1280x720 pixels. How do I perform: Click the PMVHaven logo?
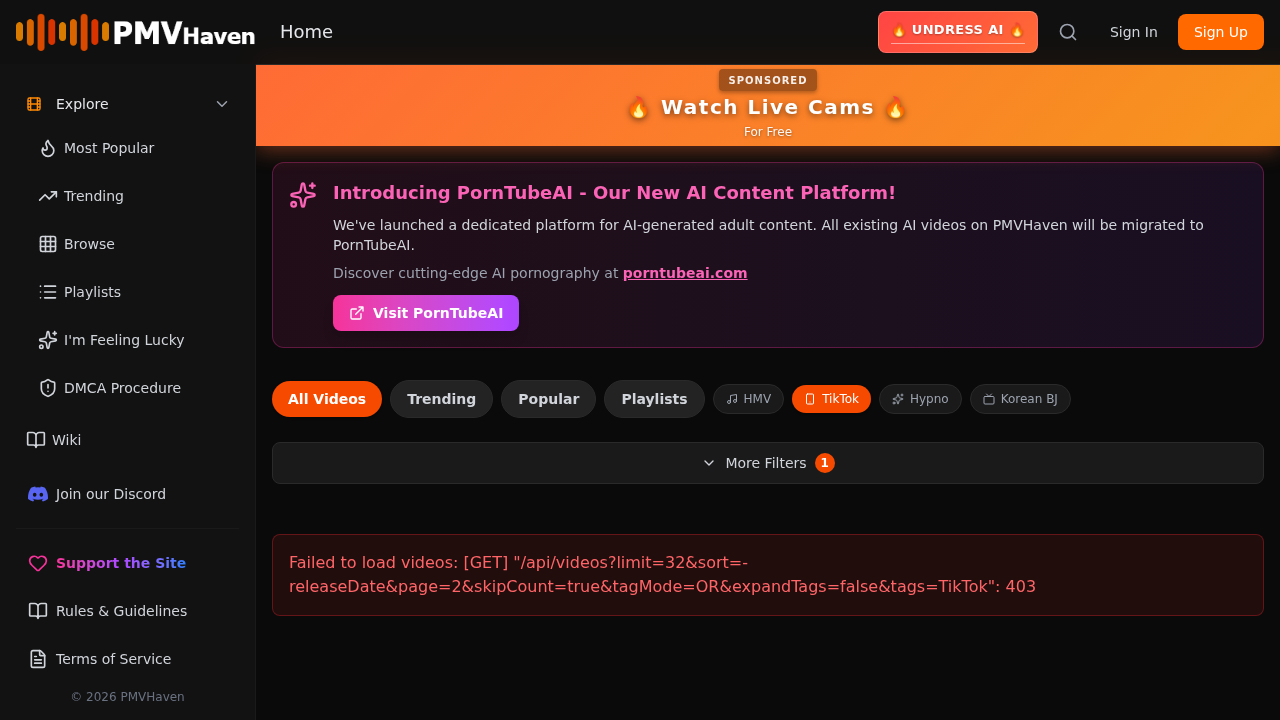135,32
